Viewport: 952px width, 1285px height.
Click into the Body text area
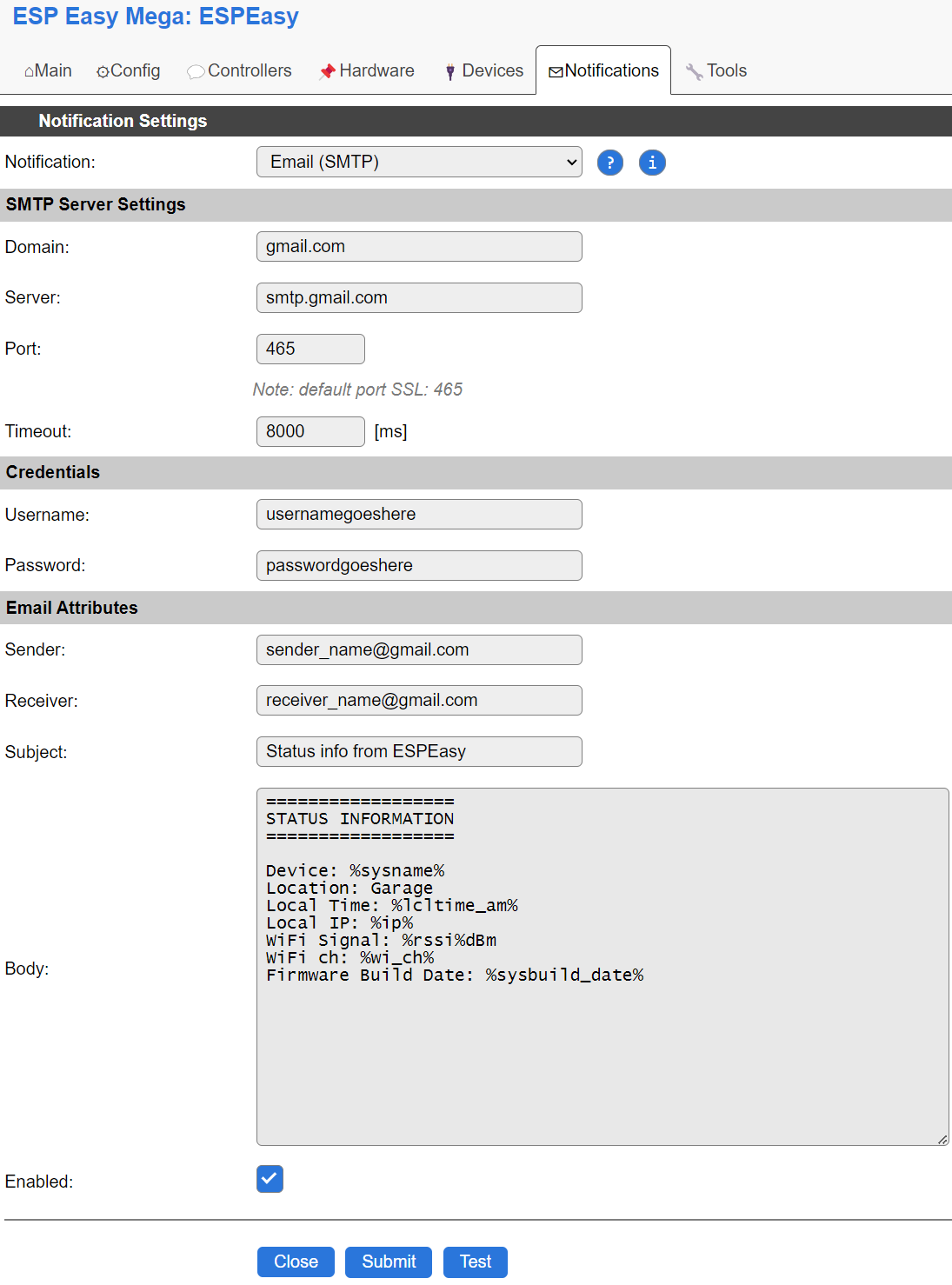click(x=602, y=967)
